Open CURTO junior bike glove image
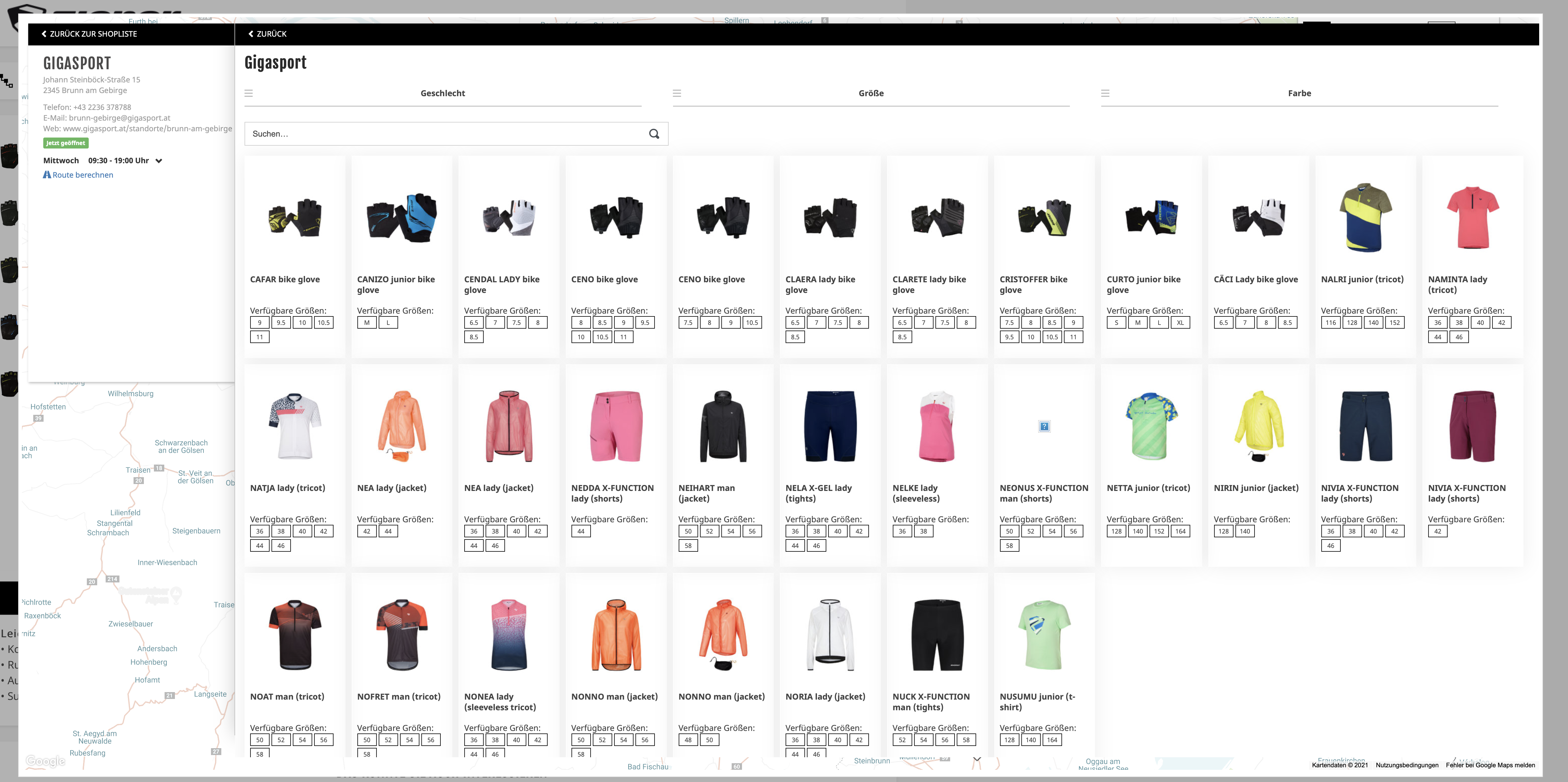This screenshot has width=1568, height=782. (1152, 217)
